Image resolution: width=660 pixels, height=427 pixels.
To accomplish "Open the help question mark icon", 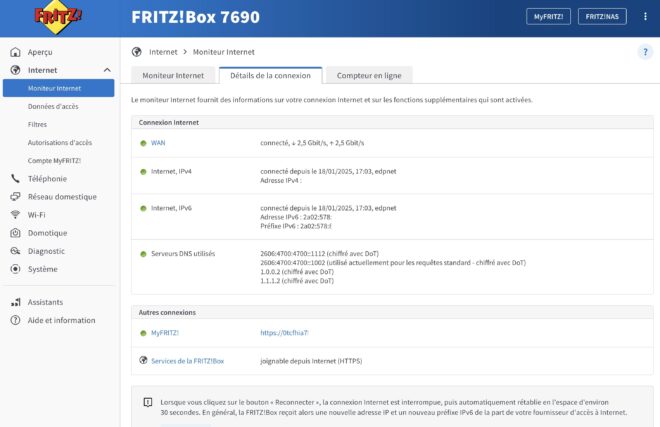I will click(644, 52).
